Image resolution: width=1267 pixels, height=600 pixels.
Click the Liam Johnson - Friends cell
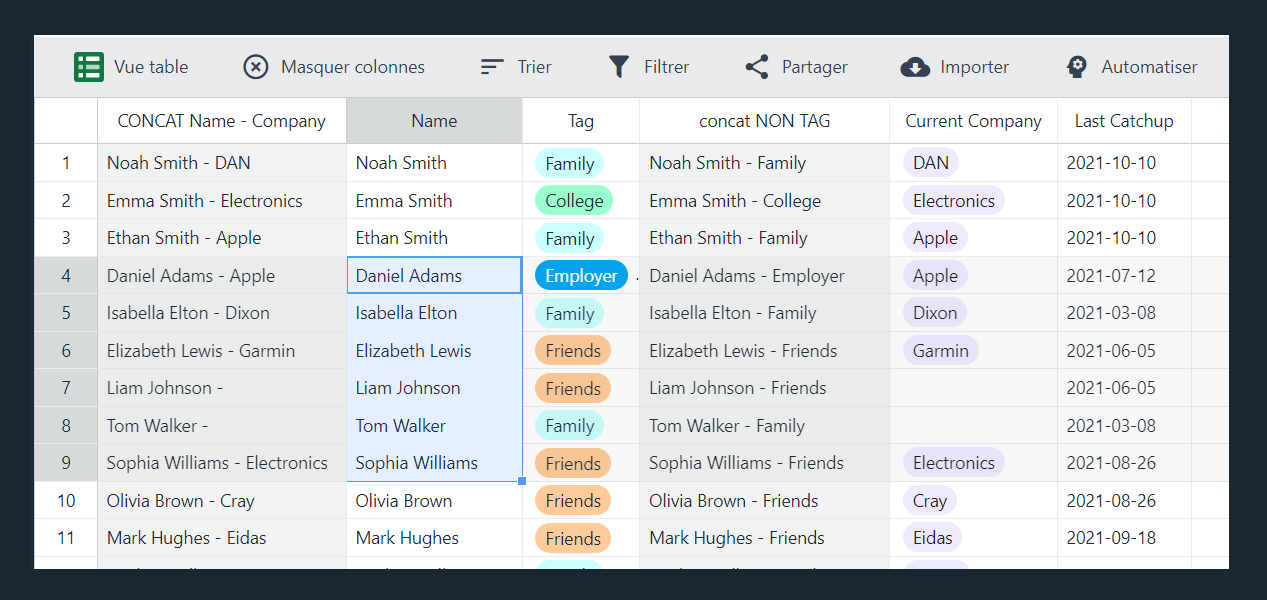click(765, 388)
